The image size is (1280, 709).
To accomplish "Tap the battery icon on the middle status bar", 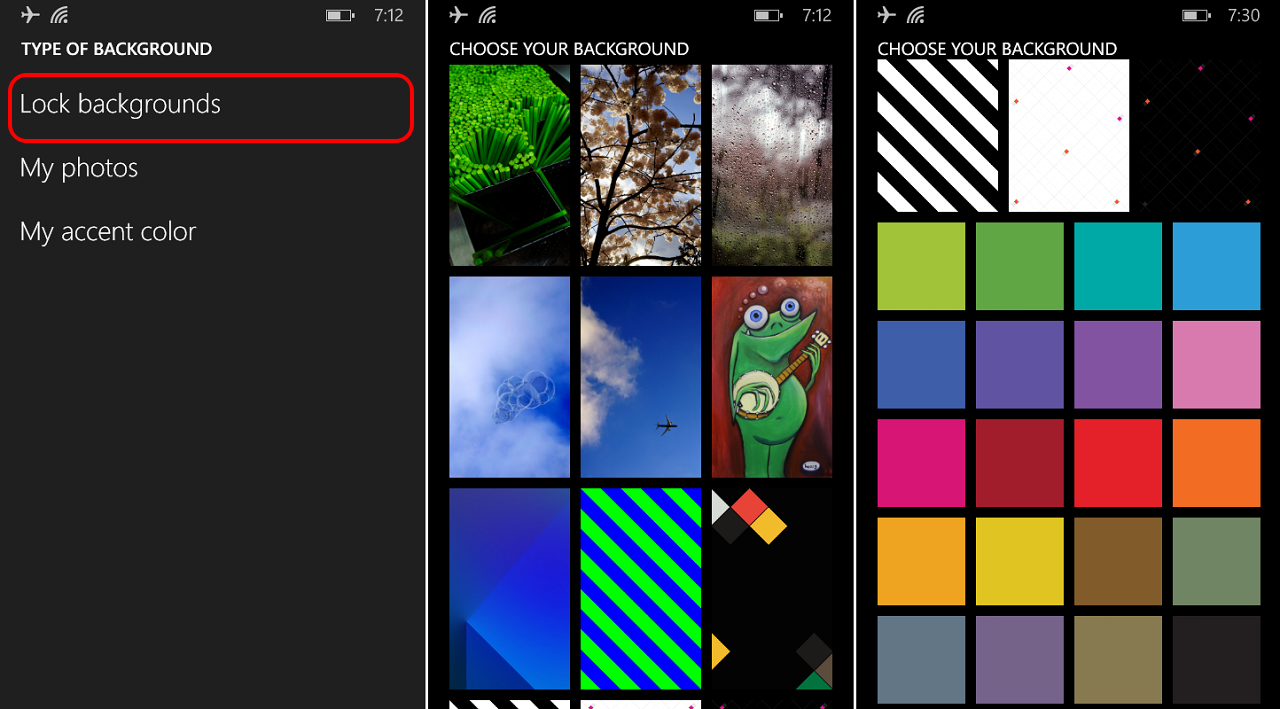I will 771,15.
